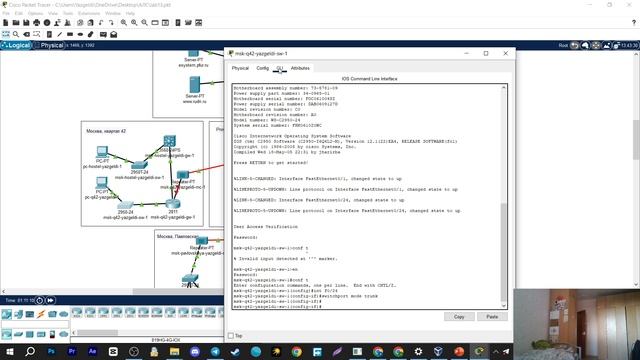Open the Options menu

click(35, 13)
